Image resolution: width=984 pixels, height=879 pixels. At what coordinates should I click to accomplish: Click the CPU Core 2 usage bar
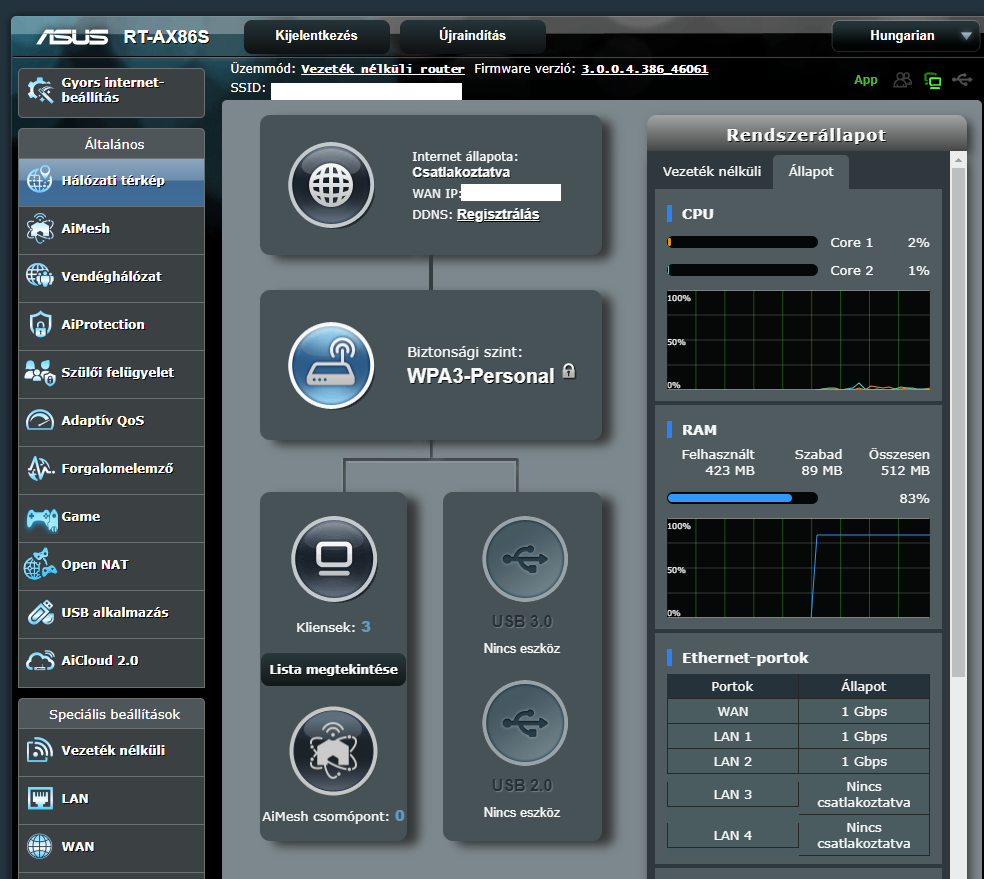pyautogui.click(x=742, y=270)
